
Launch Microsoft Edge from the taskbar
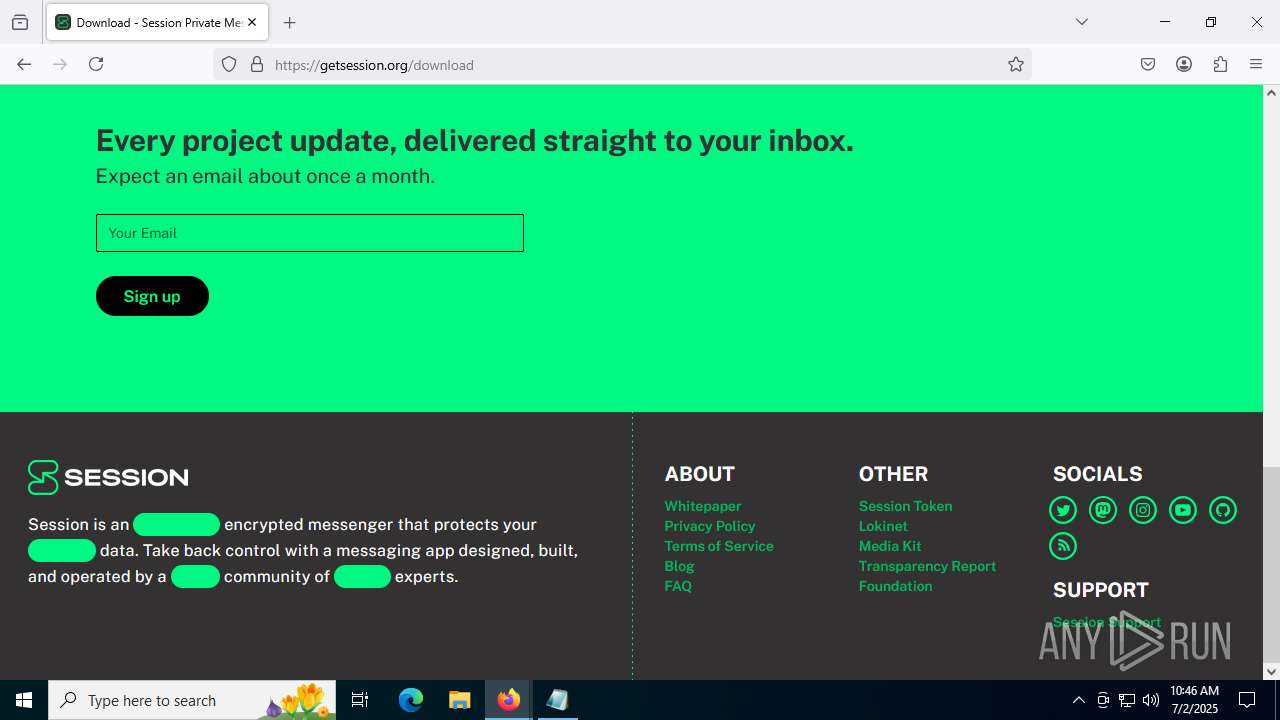411,700
